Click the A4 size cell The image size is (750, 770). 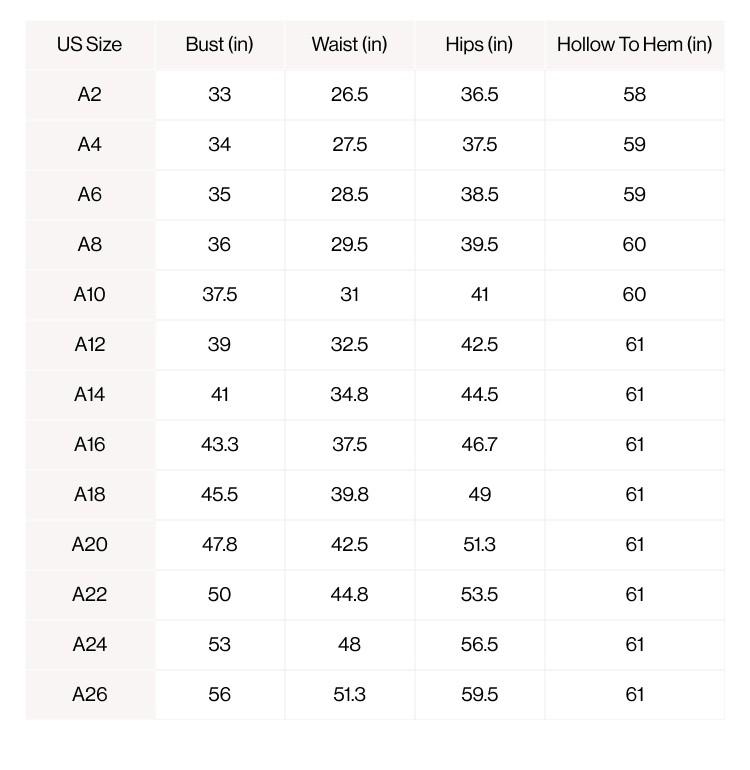pos(89,144)
